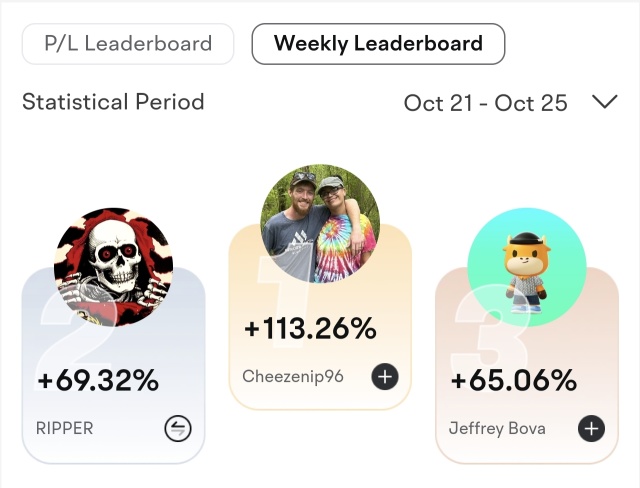Select the +113.26% first-place return
This screenshot has width=640, height=488.
pyautogui.click(x=310, y=328)
